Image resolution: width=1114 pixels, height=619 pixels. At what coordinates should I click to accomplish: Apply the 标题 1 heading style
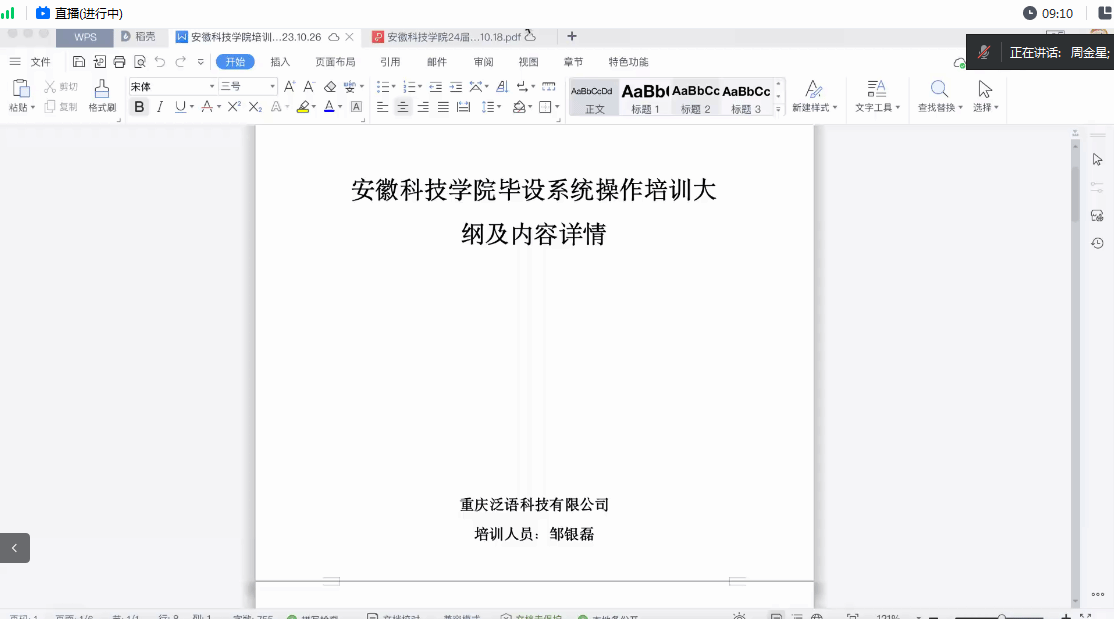(645, 97)
